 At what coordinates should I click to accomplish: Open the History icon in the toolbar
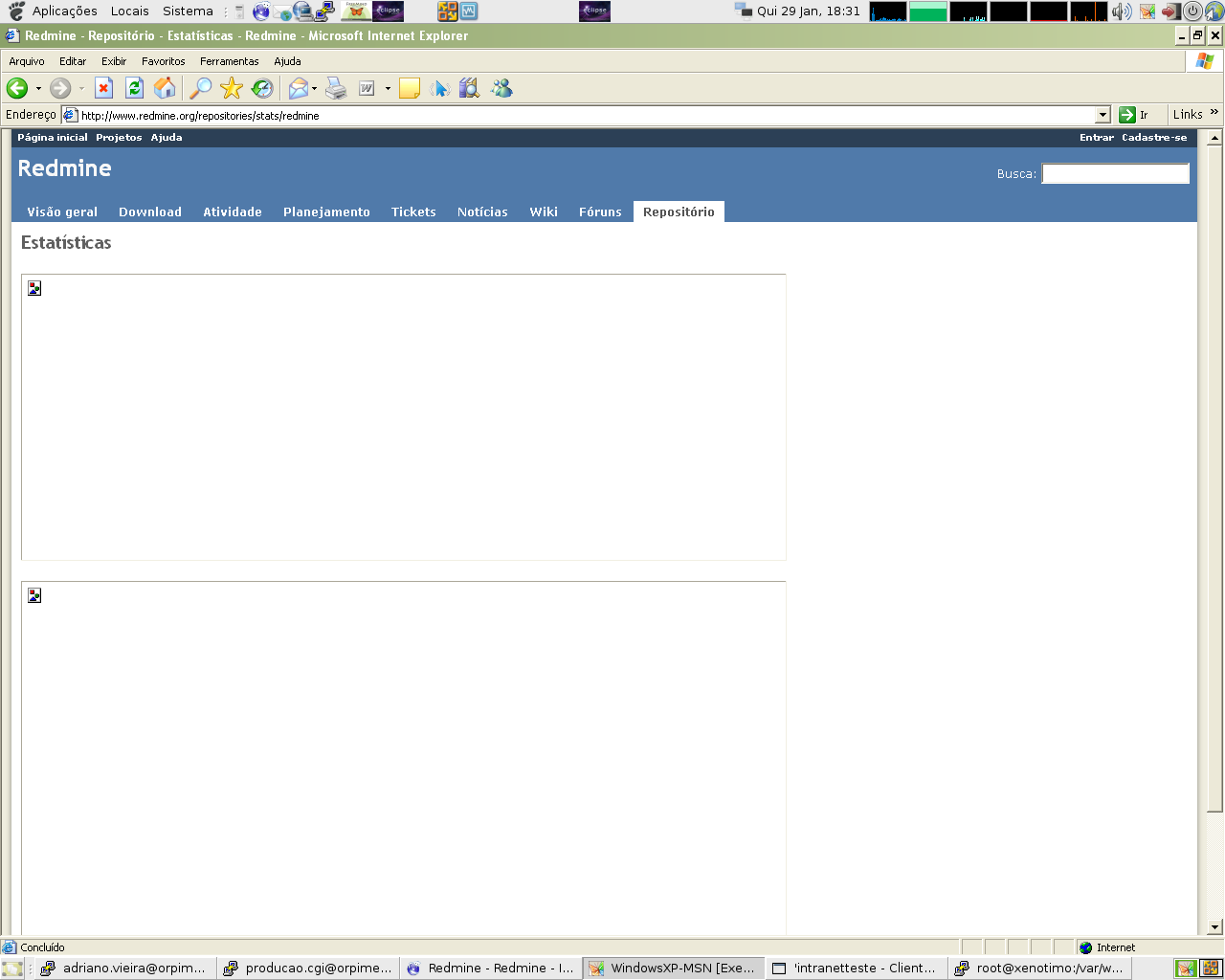(x=262, y=88)
